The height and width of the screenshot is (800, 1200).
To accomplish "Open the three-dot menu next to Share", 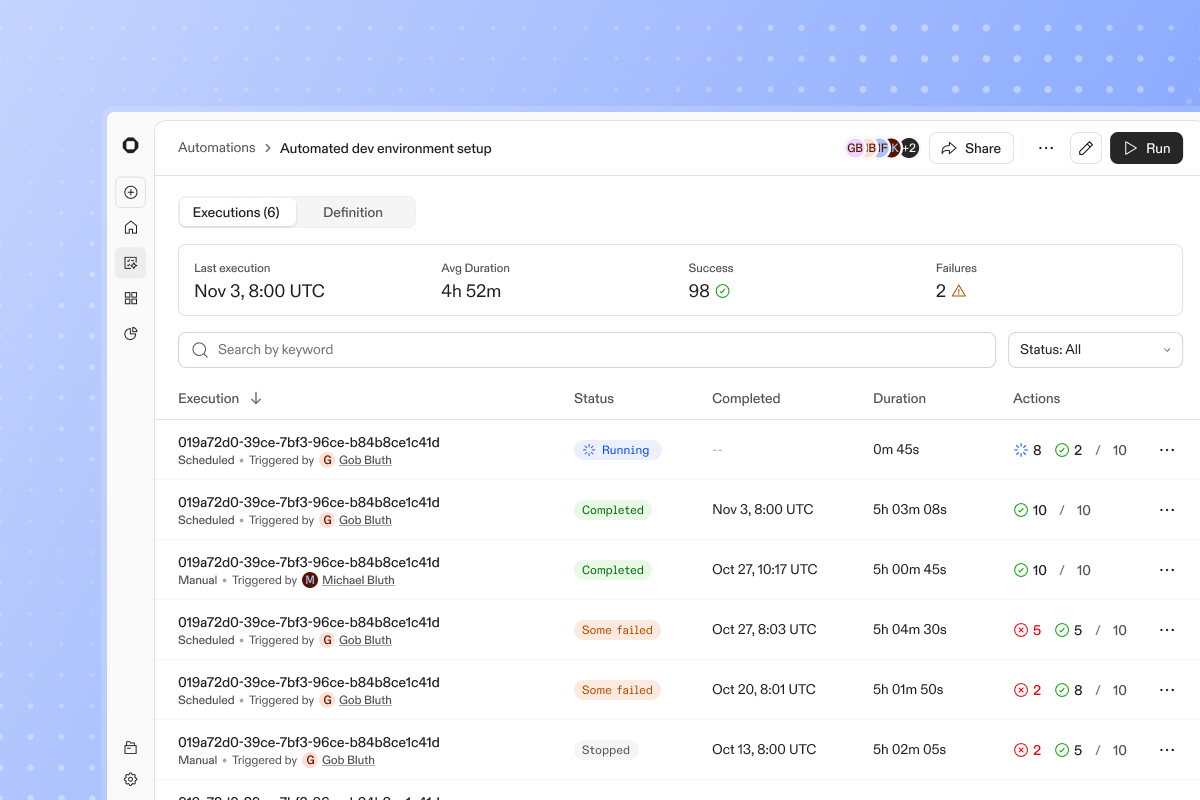I will 1046,148.
